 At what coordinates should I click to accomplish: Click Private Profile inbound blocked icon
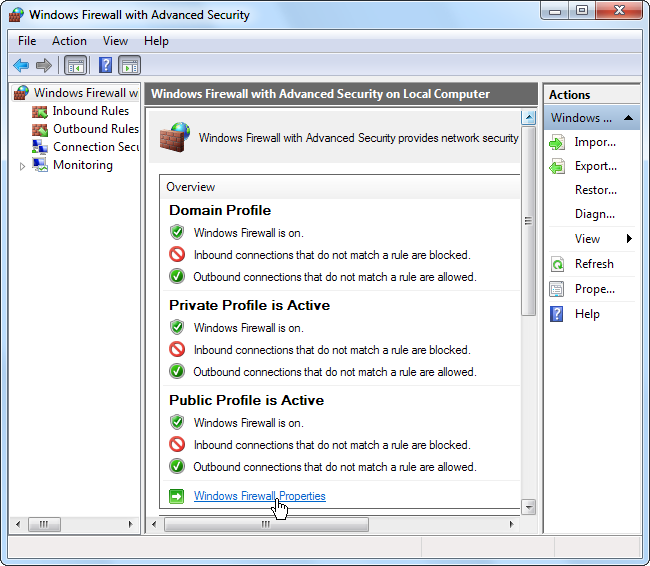tap(177, 349)
